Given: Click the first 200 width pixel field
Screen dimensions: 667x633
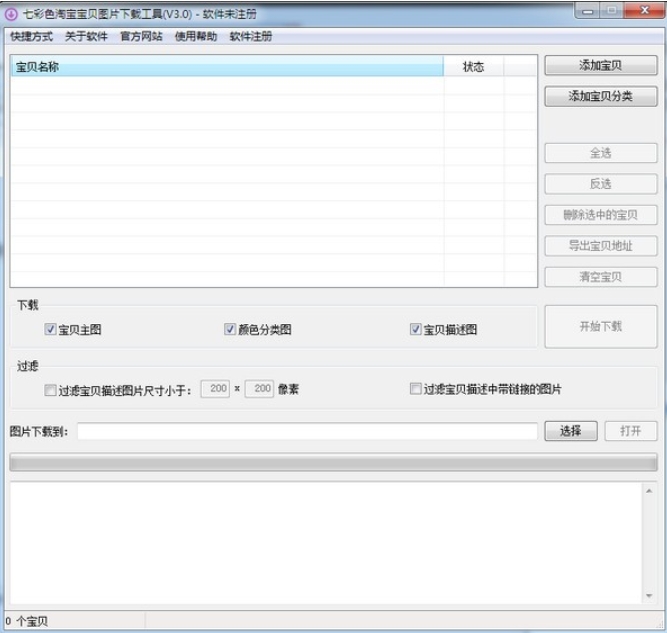Looking at the screenshot, I should 215,389.
